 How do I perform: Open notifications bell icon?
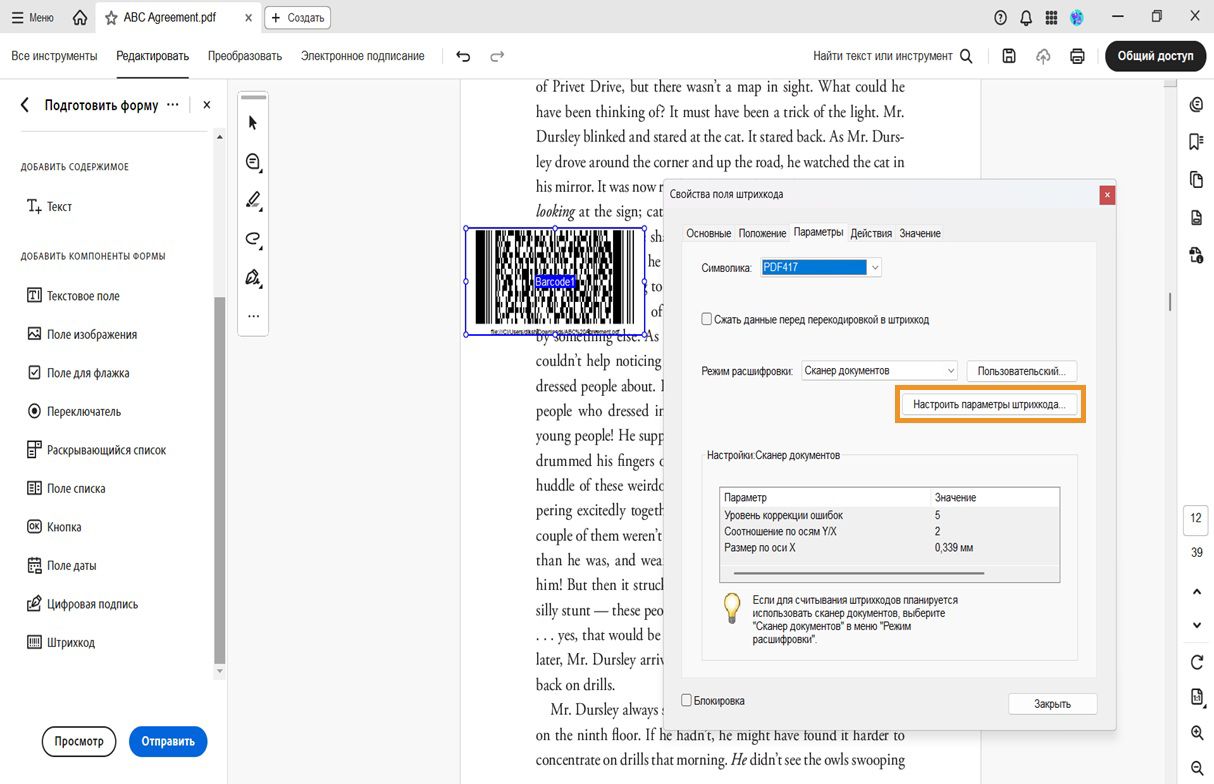[x=1026, y=17]
